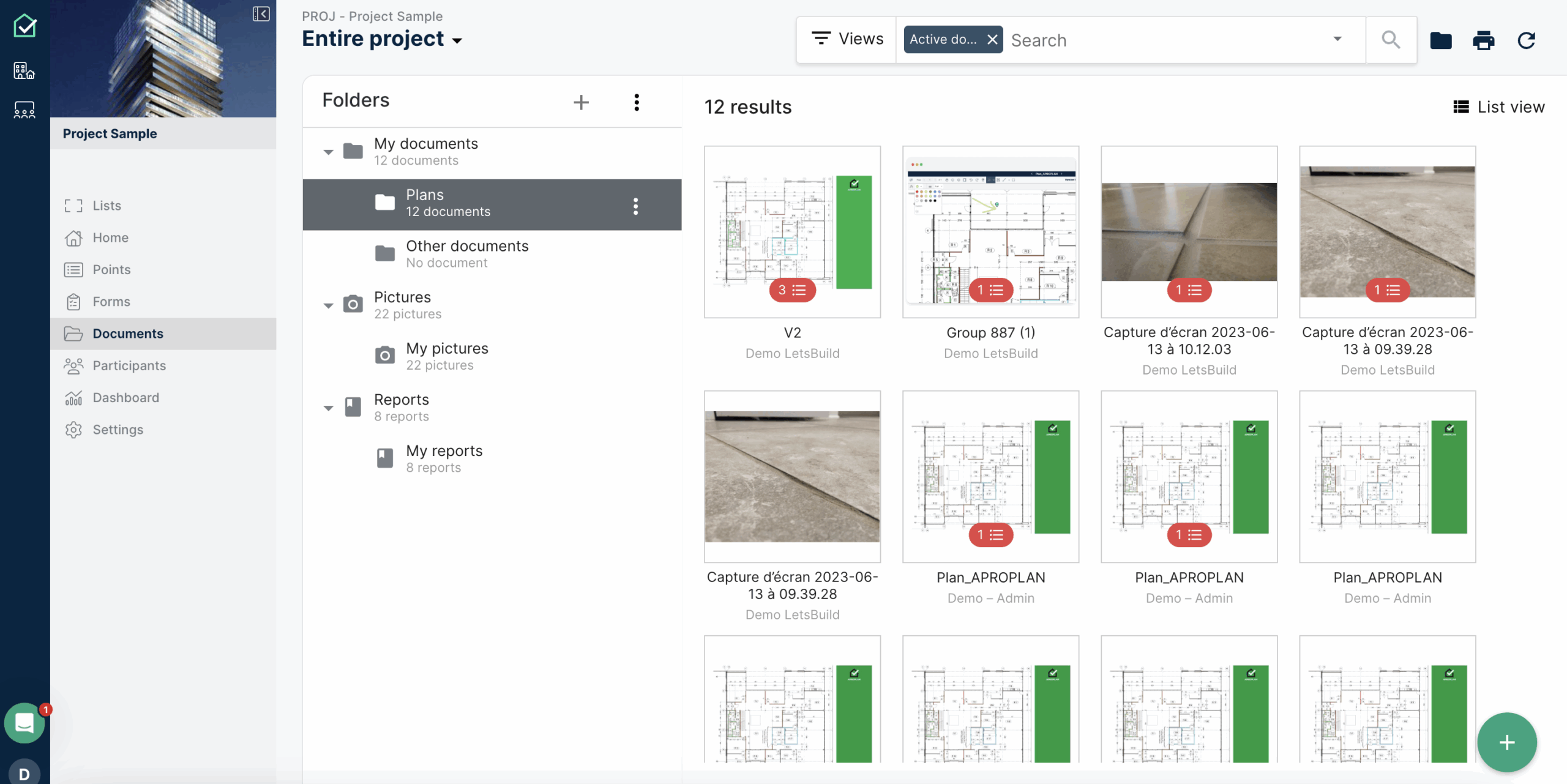Switch to List view
Image resolution: width=1567 pixels, height=784 pixels.
click(x=1498, y=106)
